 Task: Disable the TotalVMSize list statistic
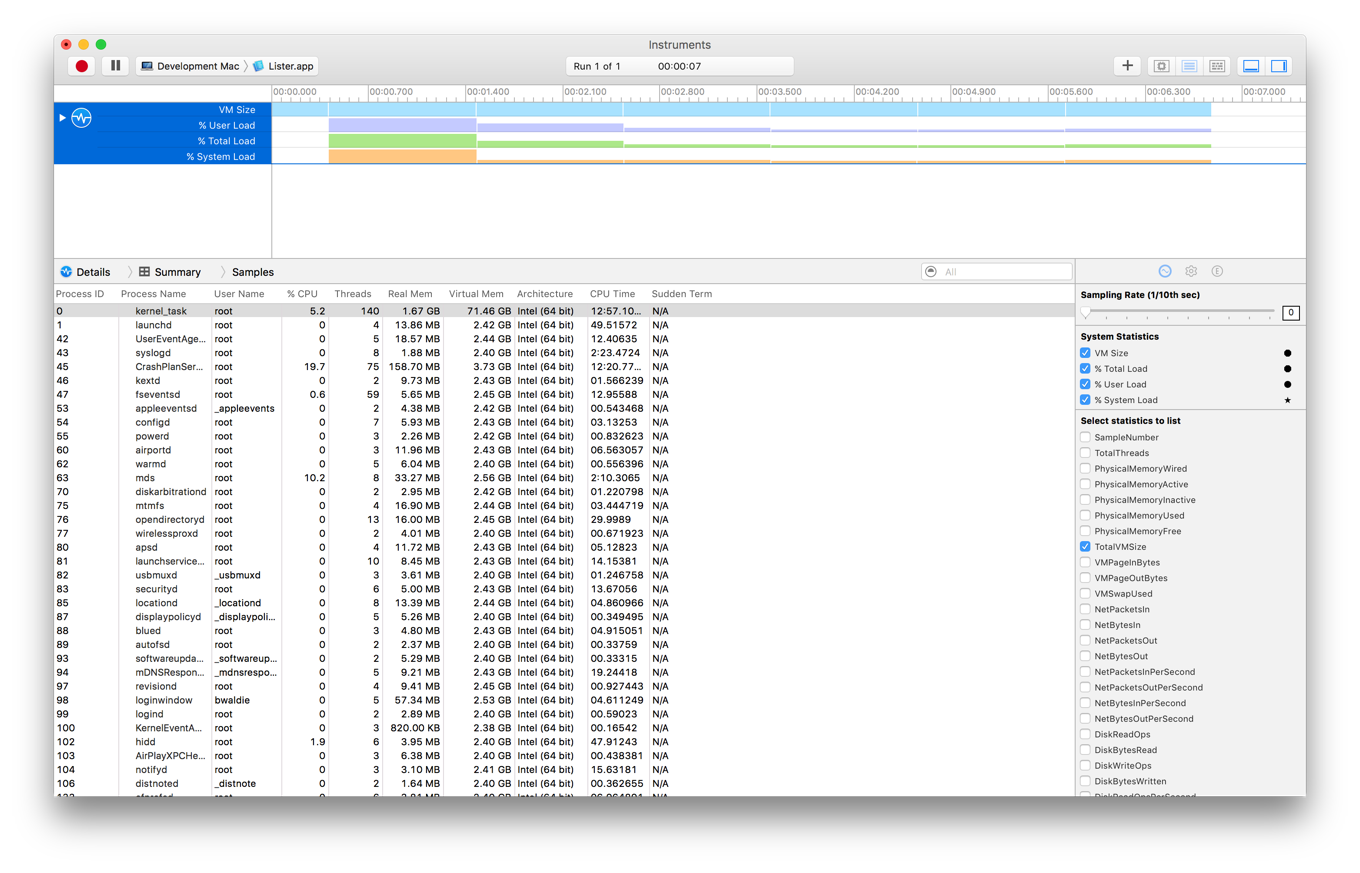(x=1085, y=547)
